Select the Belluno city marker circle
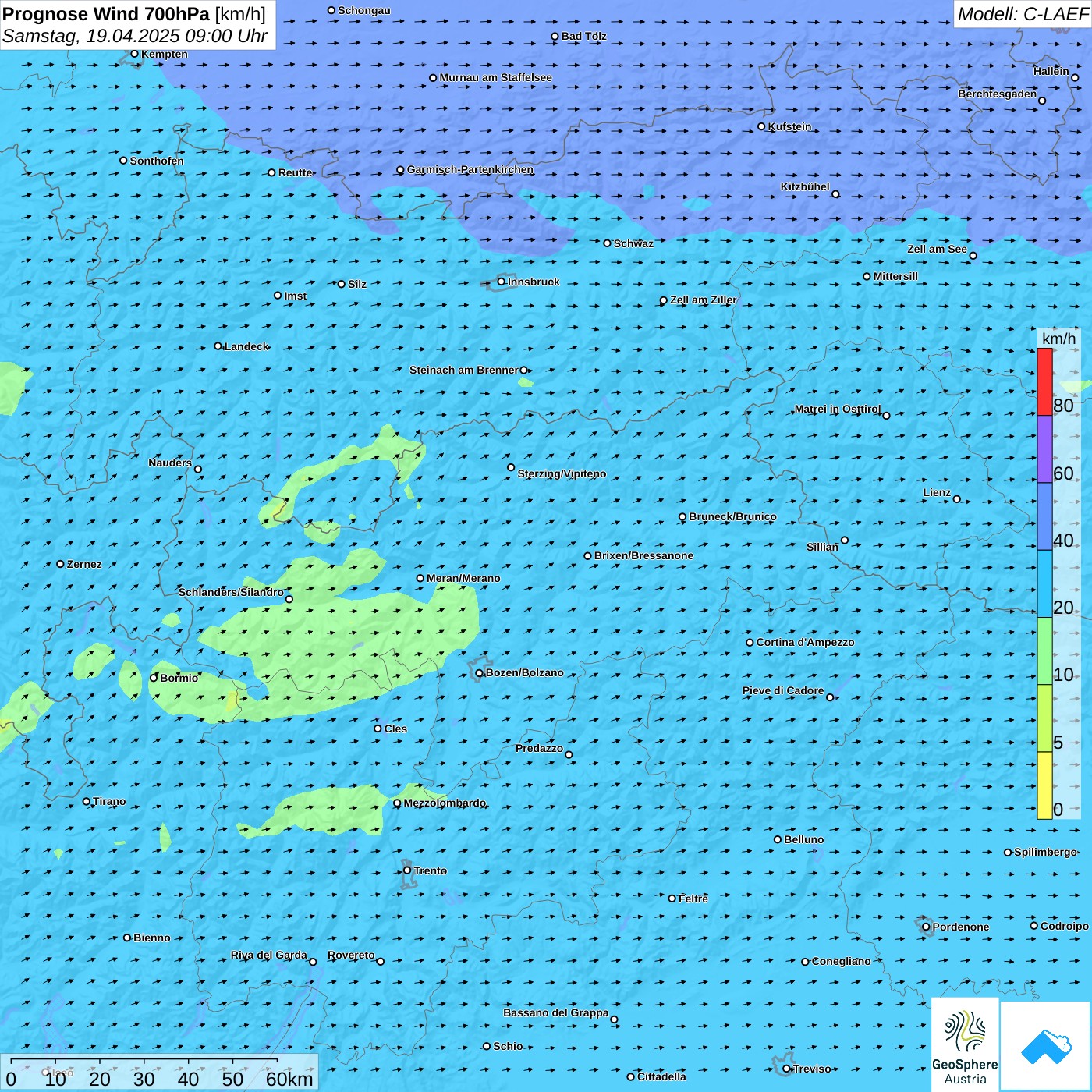This screenshot has width=1092, height=1092. click(x=777, y=839)
